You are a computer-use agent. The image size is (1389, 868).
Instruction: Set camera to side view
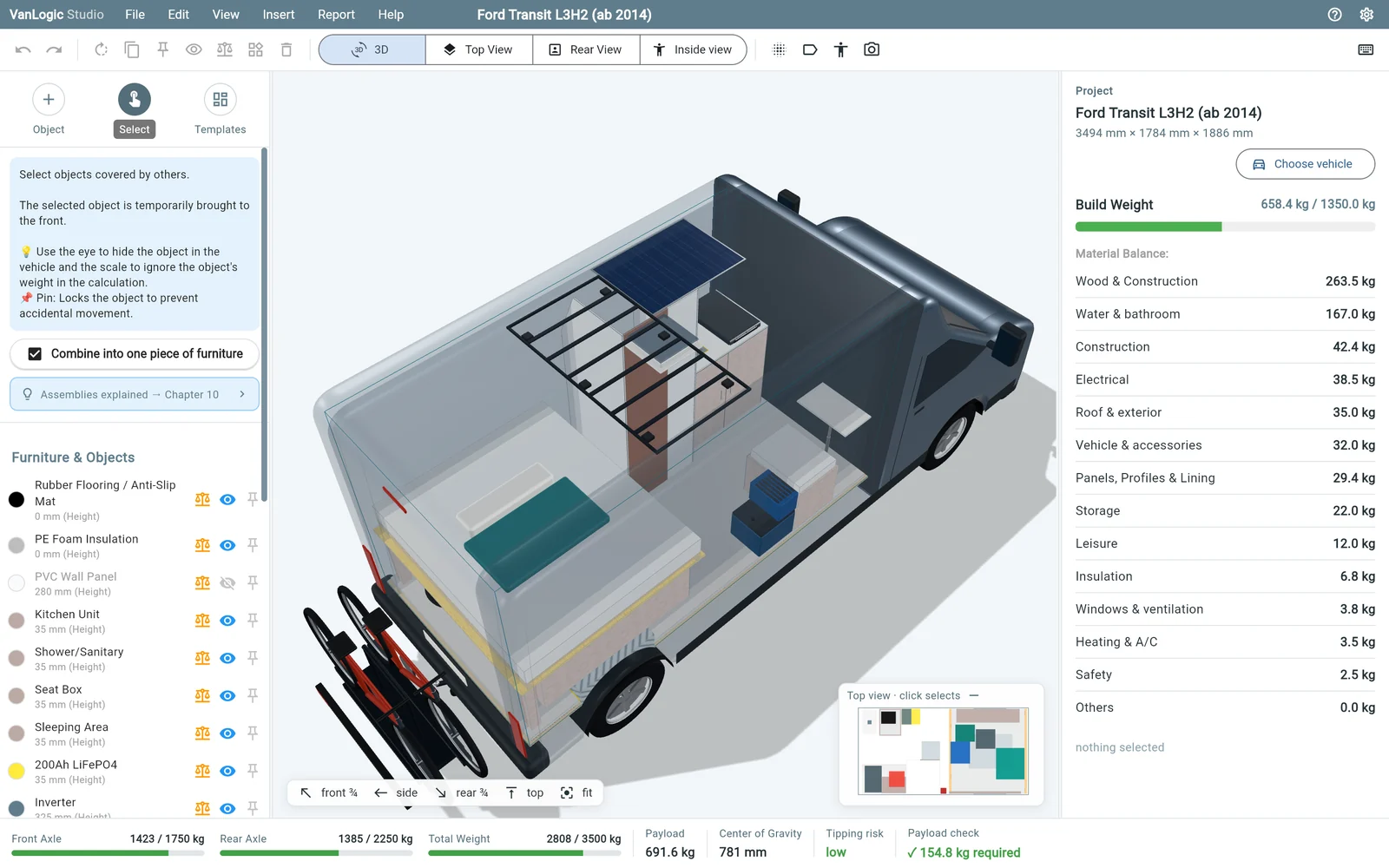[396, 792]
